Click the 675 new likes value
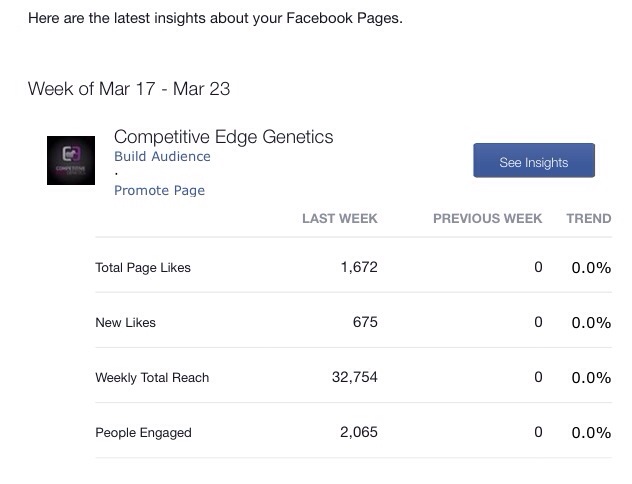The image size is (632, 484). 364,323
